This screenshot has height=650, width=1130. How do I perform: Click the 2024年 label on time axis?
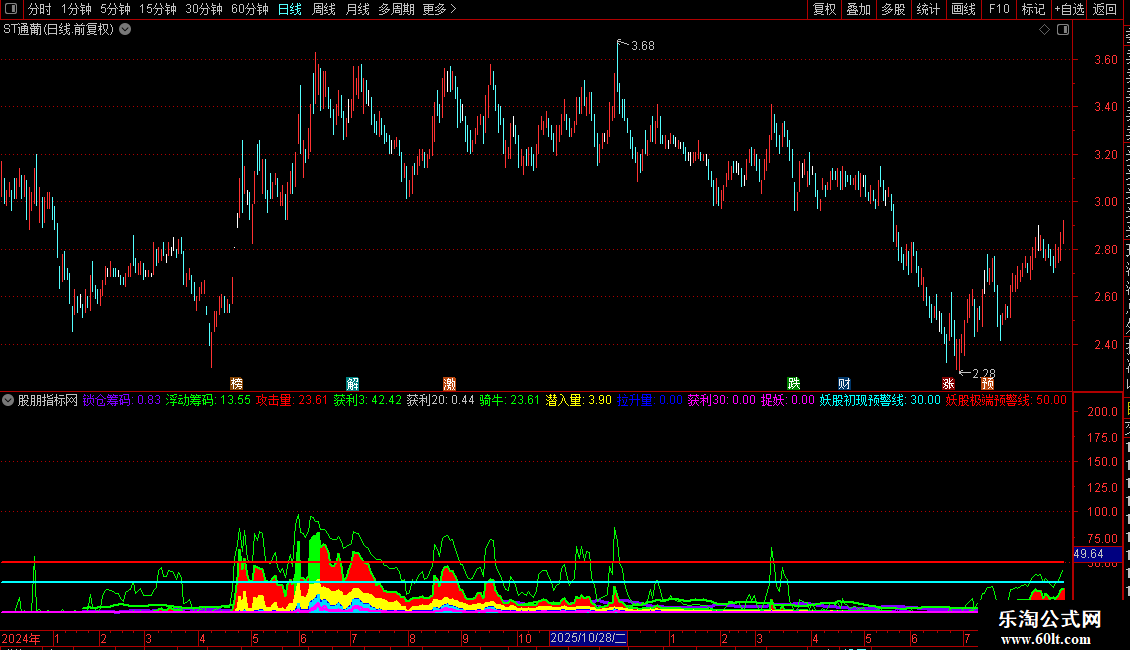pyautogui.click(x=21, y=638)
